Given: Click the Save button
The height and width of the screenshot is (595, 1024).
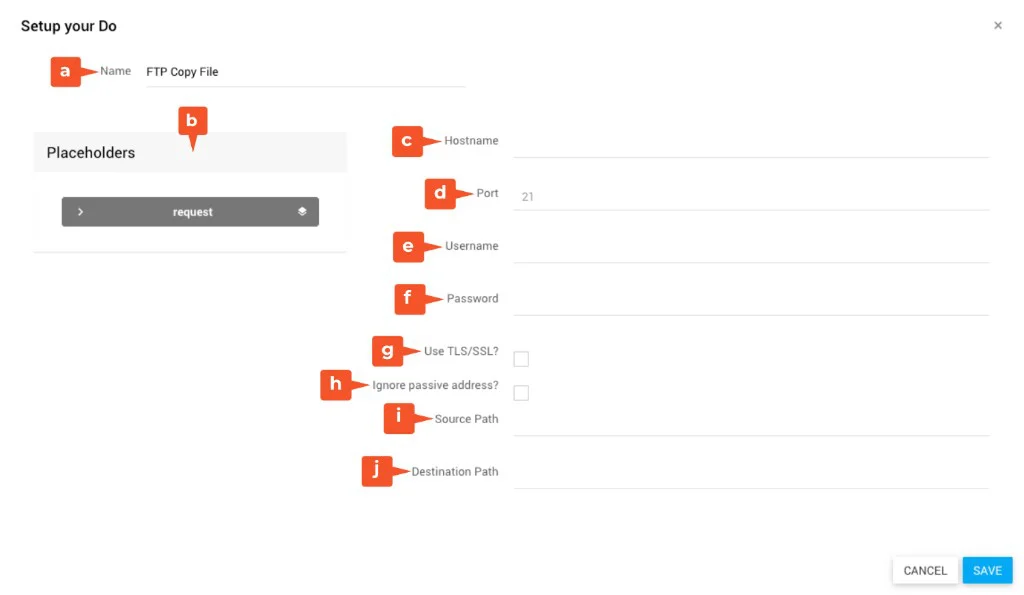Looking at the screenshot, I should pyautogui.click(x=987, y=571).
